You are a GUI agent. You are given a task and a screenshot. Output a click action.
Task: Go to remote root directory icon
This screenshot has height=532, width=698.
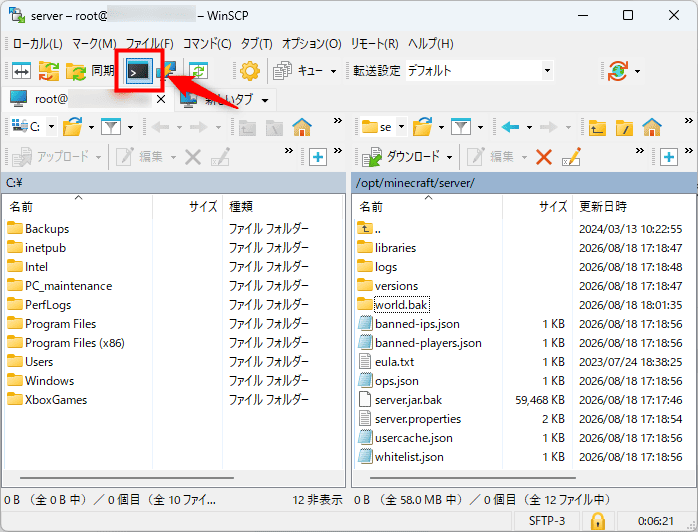click(625, 128)
